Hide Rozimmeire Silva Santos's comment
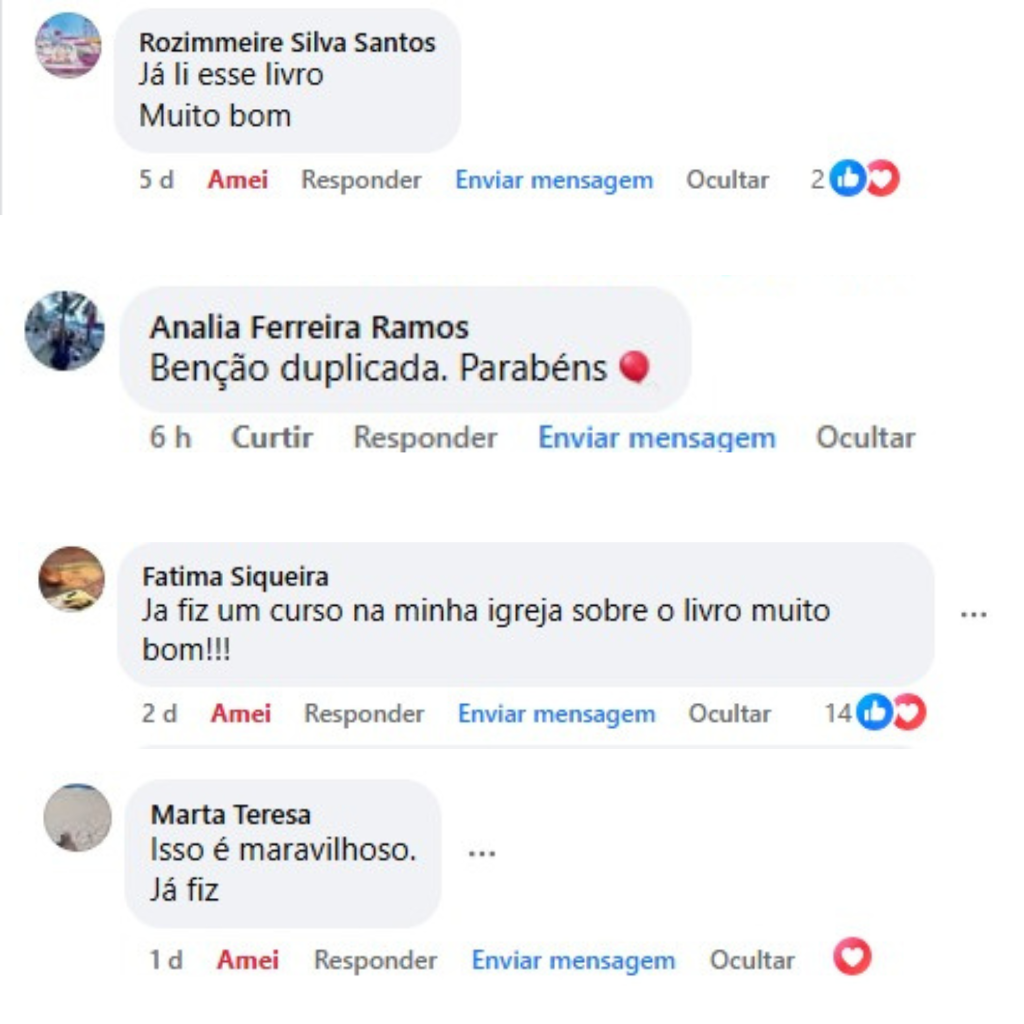 pos(728,180)
